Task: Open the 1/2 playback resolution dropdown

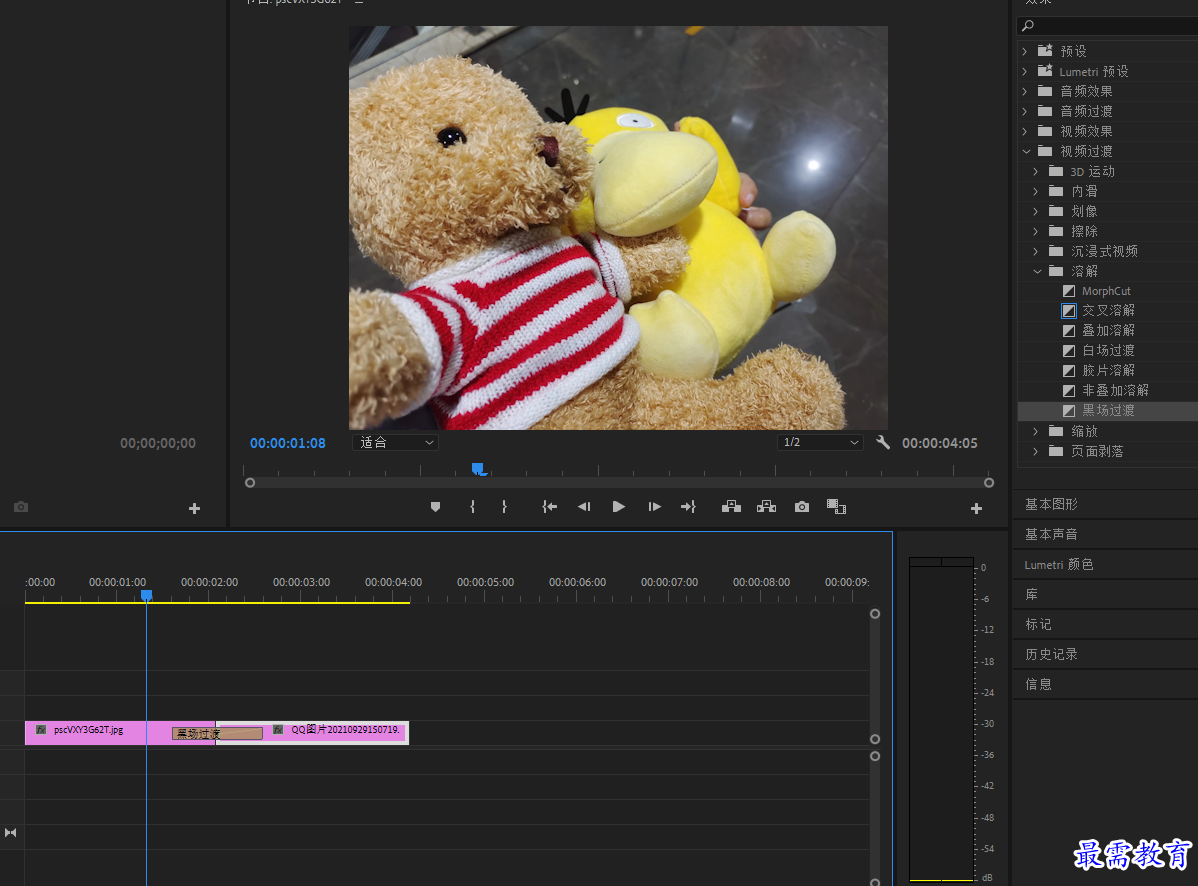Action: (821, 442)
